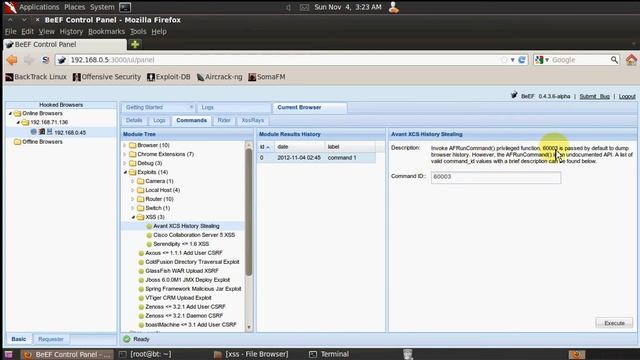The image size is (640, 360).
Task: Open the Aircrack-ng bookmark
Action: point(220,77)
